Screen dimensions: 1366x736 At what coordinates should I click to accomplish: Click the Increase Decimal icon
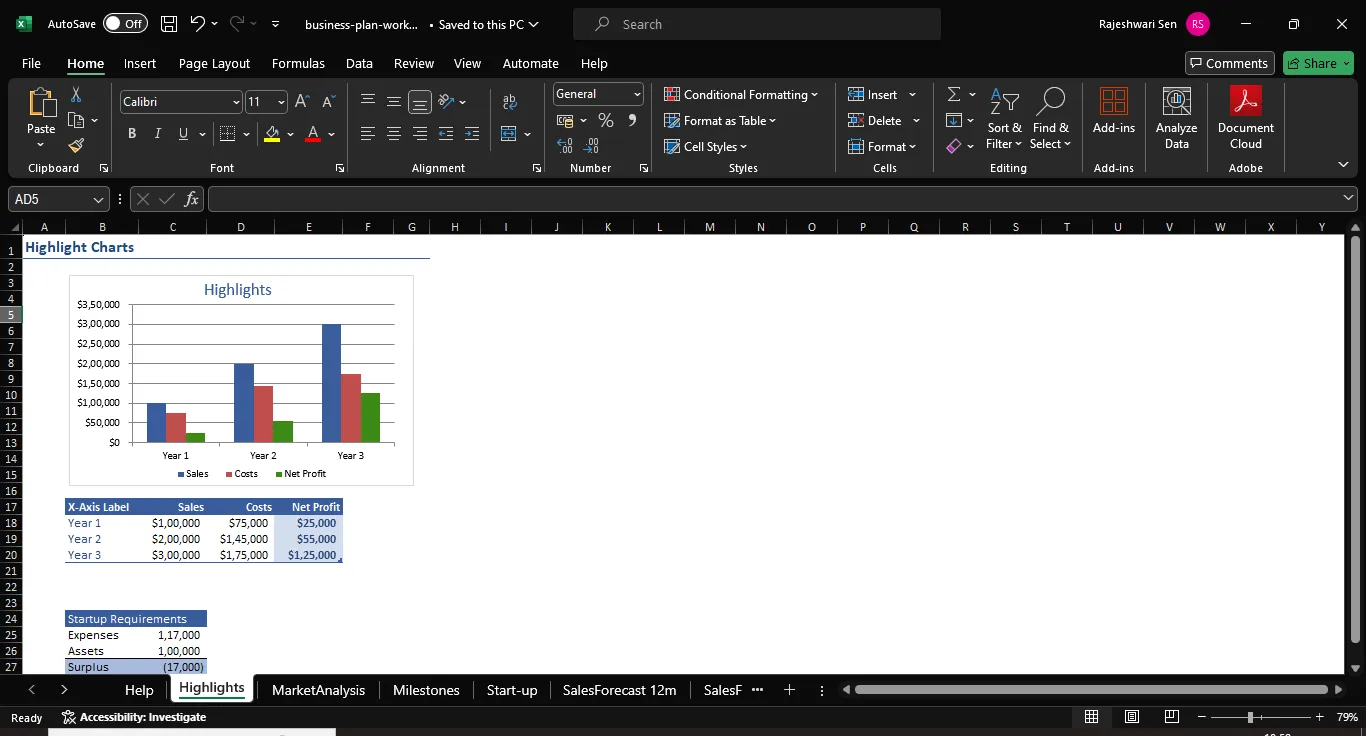point(565,146)
